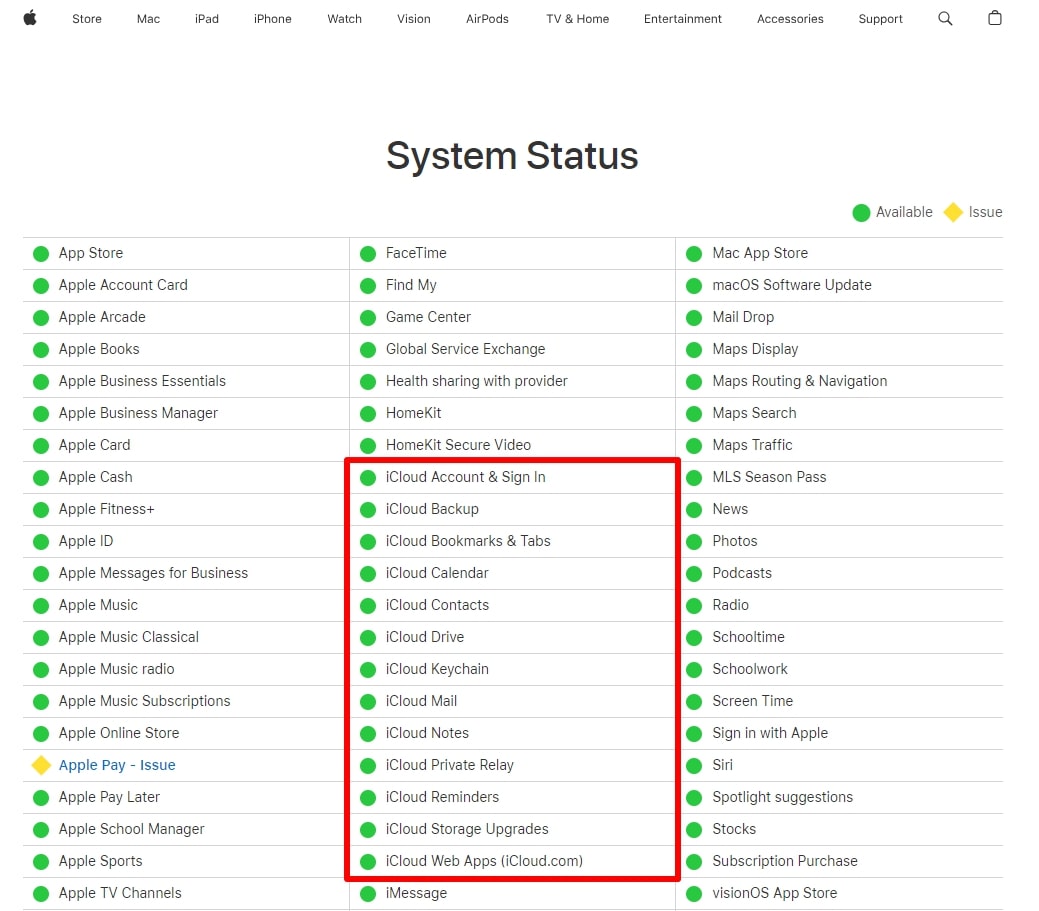The image size is (1039, 911).
Task: Open the Support menu item
Action: coord(880,19)
